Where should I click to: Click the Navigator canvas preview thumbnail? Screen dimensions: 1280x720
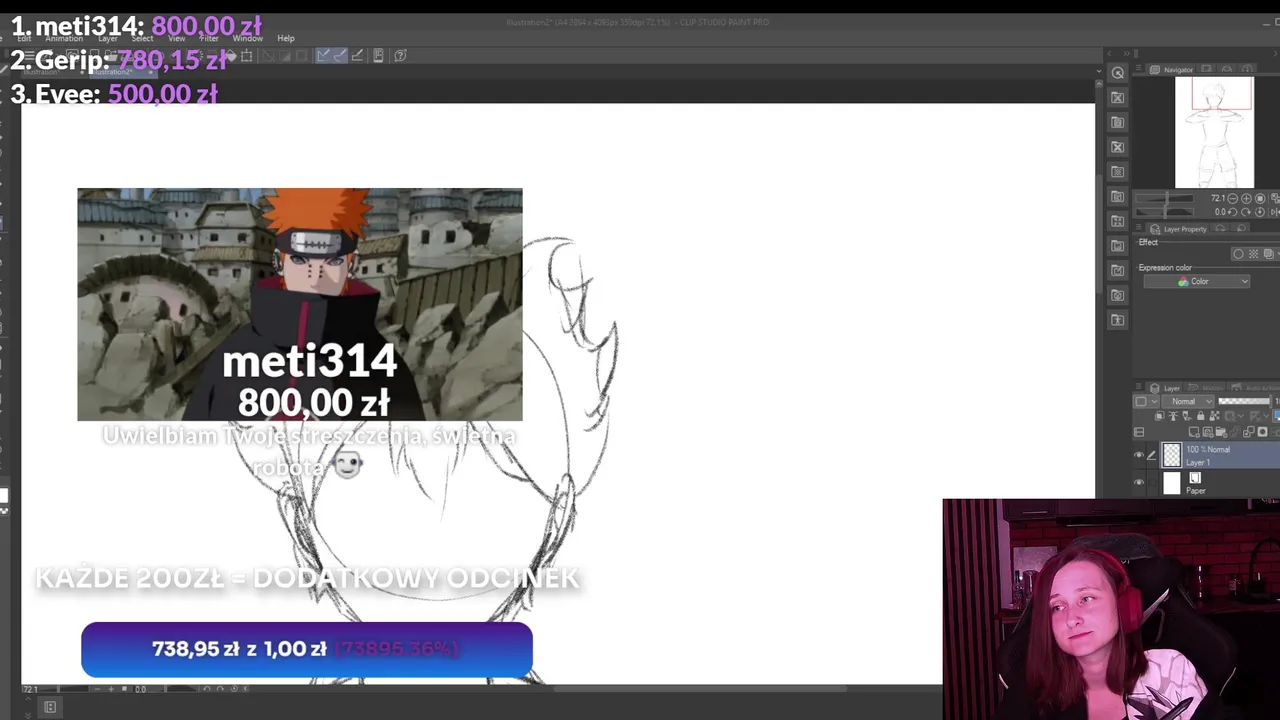tap(1214, 132)
